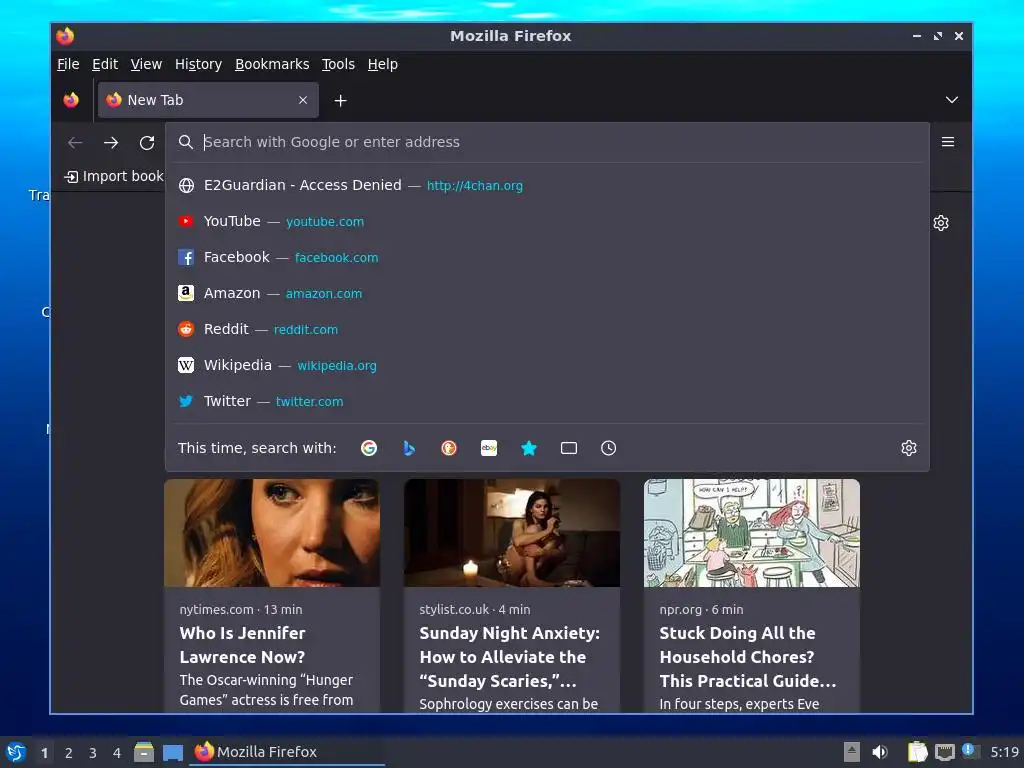This screenshot has height=768, width=1024.
Task: Open the taskbar start menu icon
Action: 16,752
